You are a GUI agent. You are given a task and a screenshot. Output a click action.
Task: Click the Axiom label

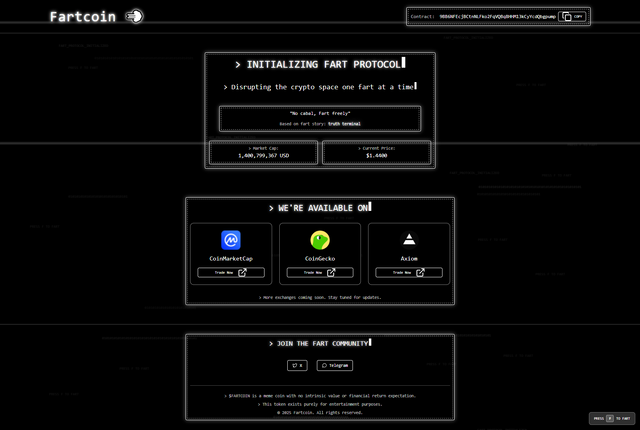tap(409, 259)
